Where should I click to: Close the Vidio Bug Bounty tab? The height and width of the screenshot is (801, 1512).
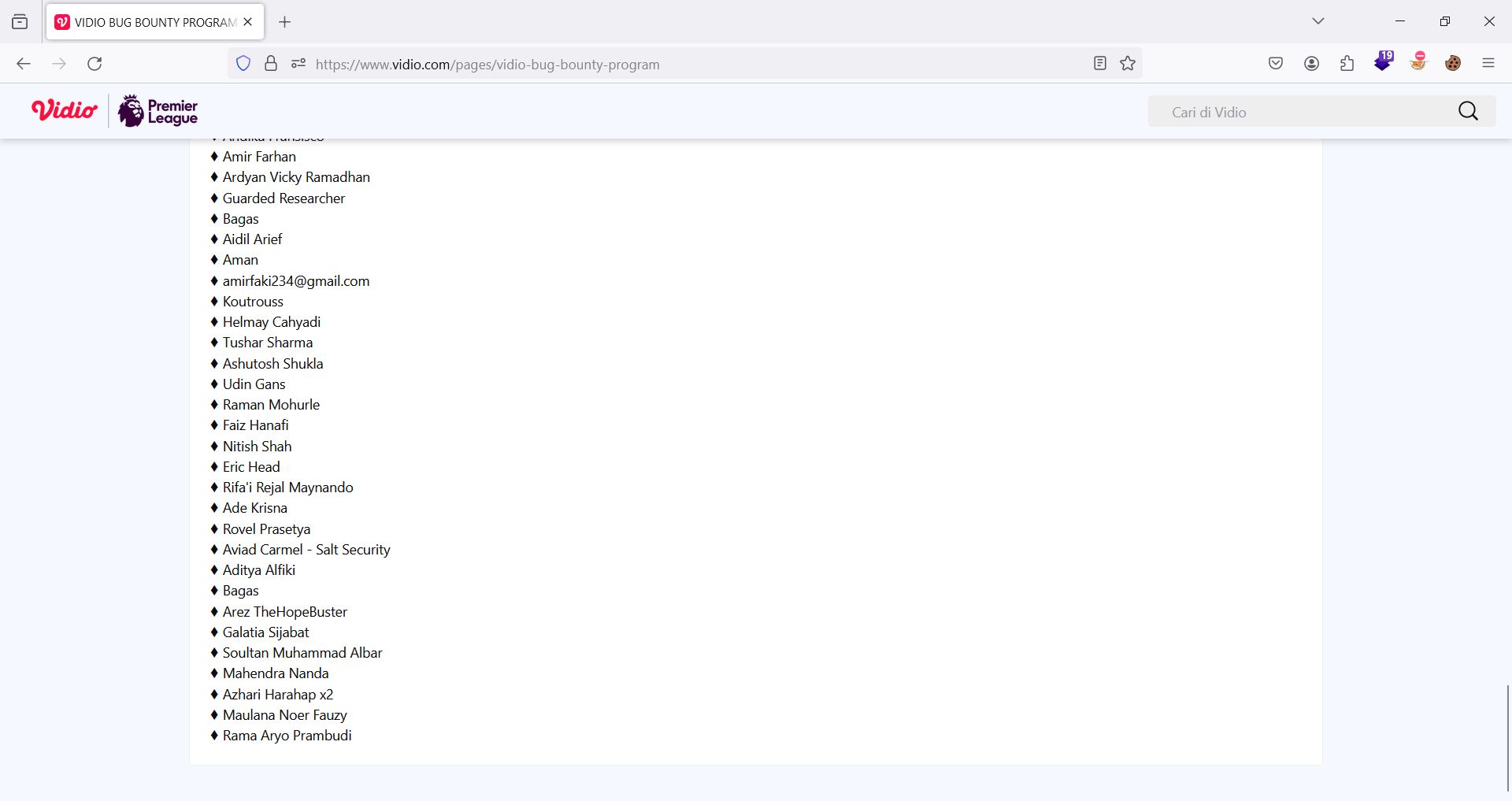pyautogui.click(x=248, y=22)
